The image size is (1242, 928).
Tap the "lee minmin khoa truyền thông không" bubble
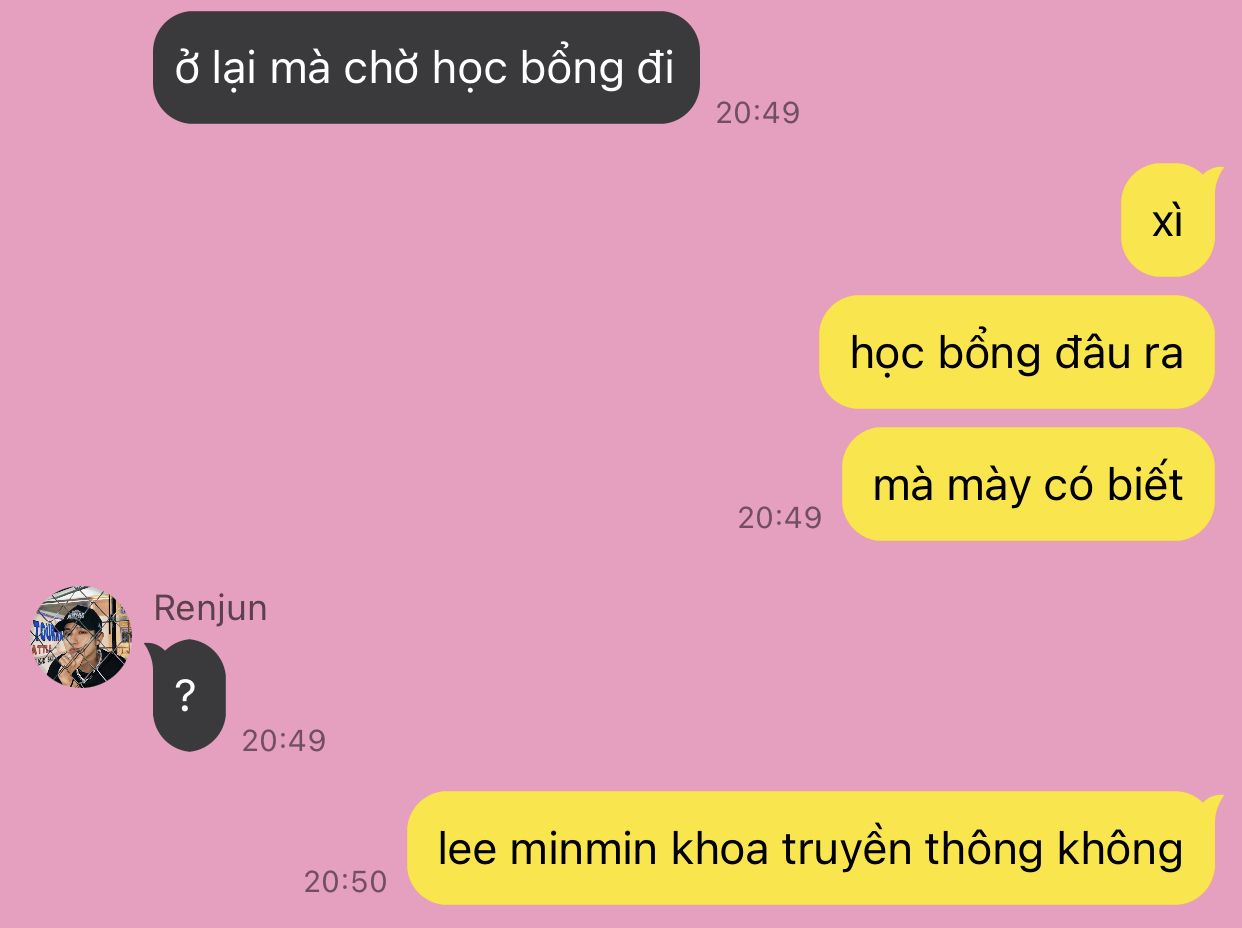pyautogui.click(x=812, y=848)
